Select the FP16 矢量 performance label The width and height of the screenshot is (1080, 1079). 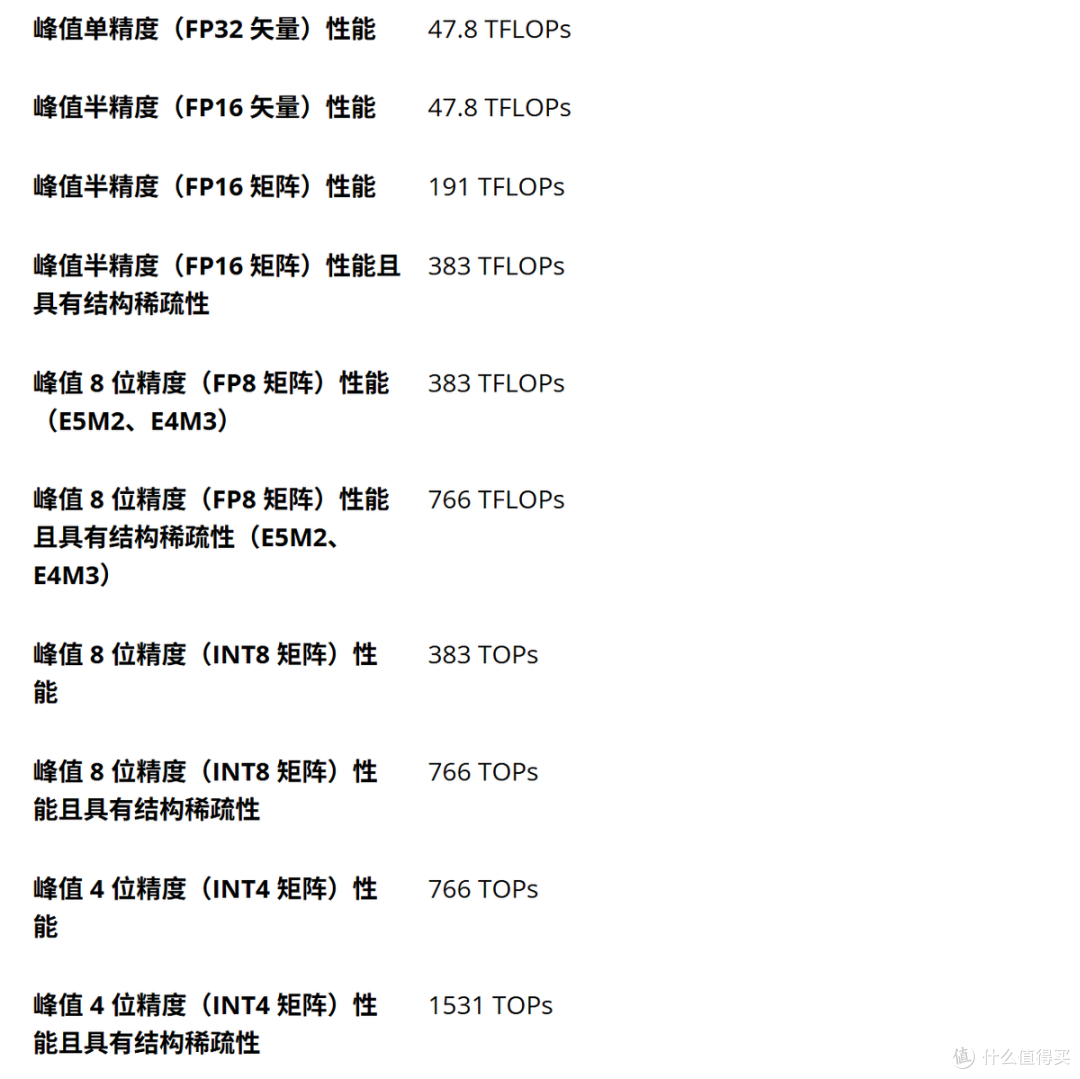(205, 108)
